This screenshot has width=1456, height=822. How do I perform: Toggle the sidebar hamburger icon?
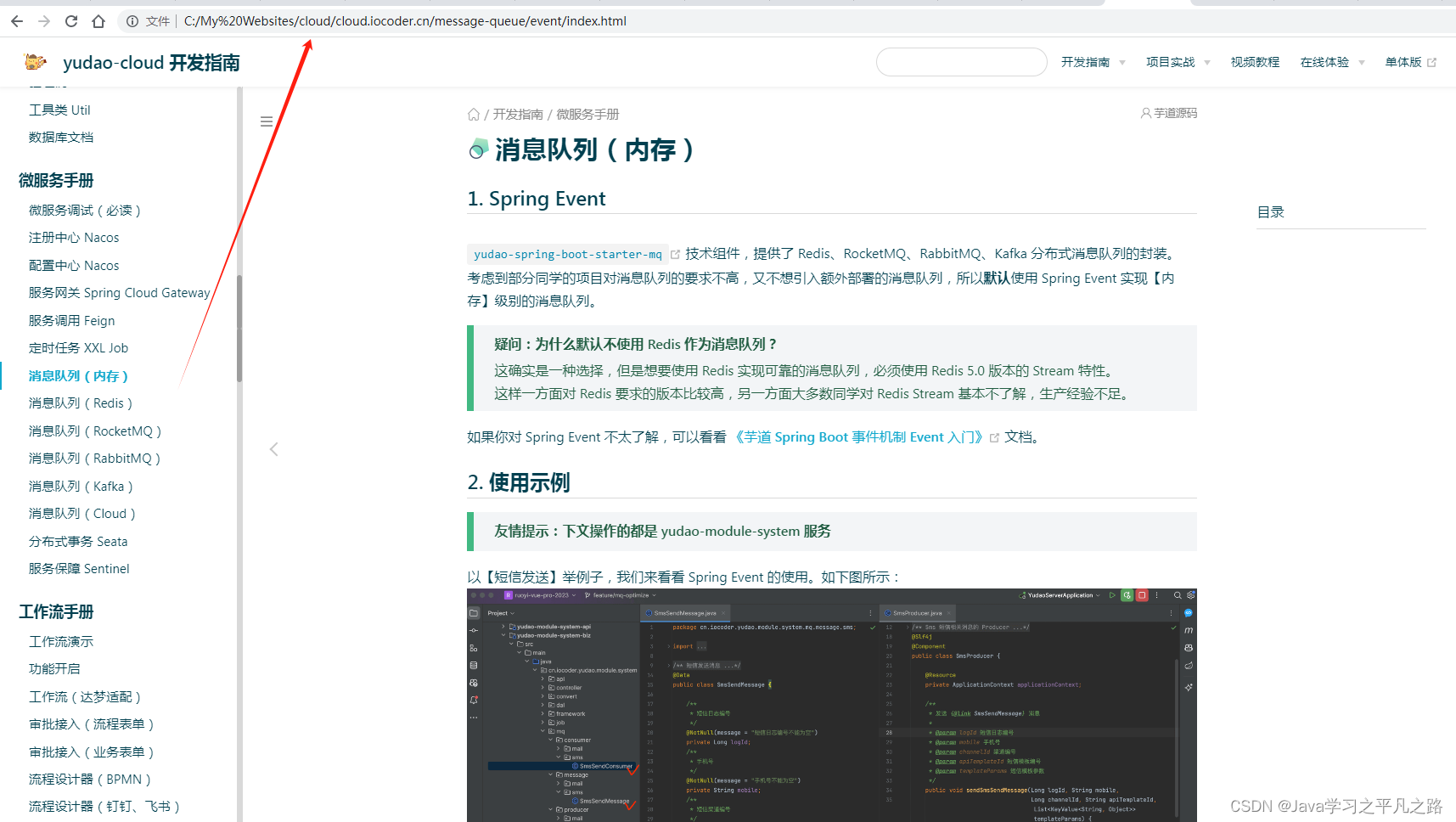pyautogui.click(x=267, y=121)
